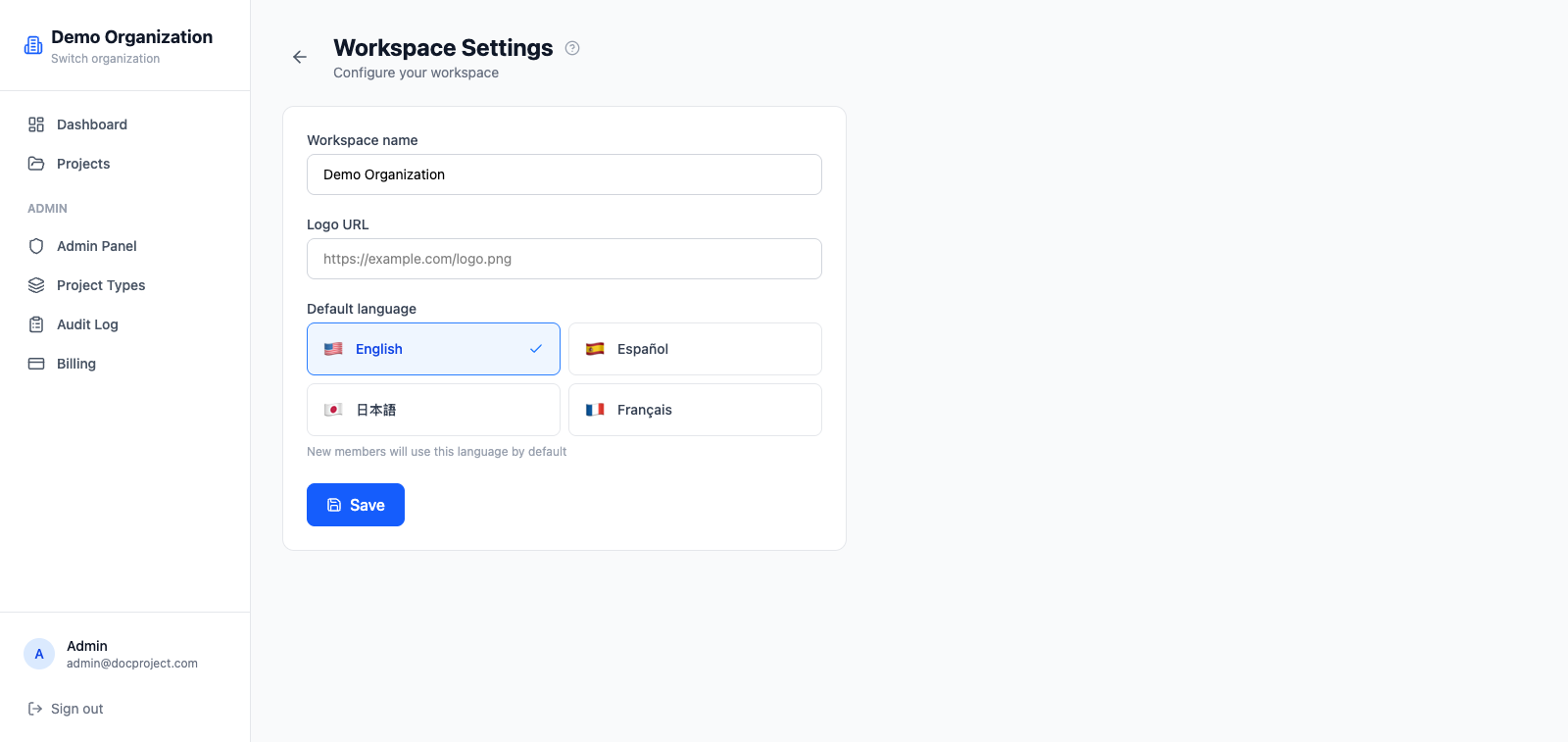The width and height of the screenshot is (1568, 742).
Task: Click the Sign out arrow icon
Action: [35, 709]
